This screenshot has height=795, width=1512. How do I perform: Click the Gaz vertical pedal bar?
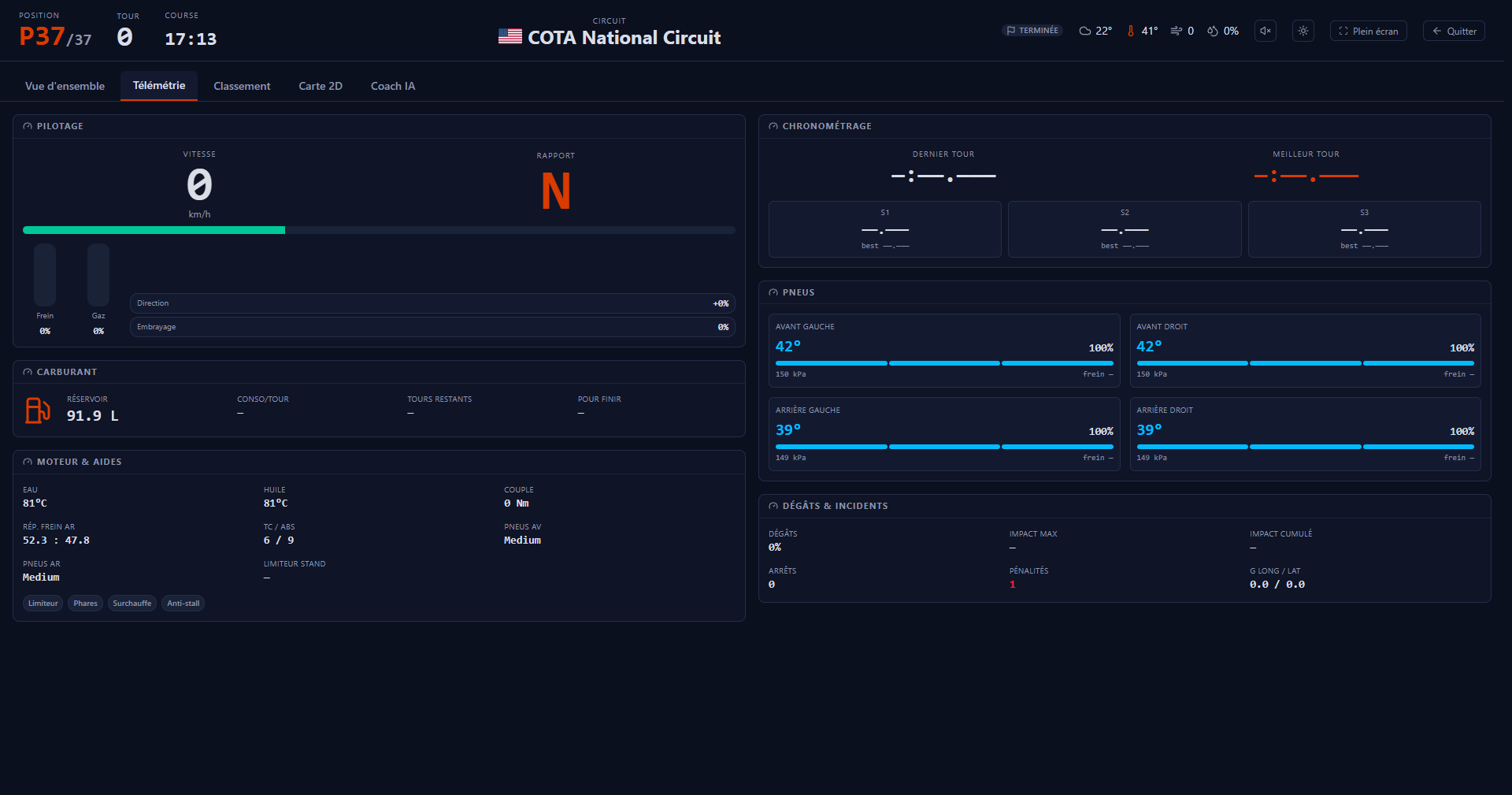click(98, 274)
